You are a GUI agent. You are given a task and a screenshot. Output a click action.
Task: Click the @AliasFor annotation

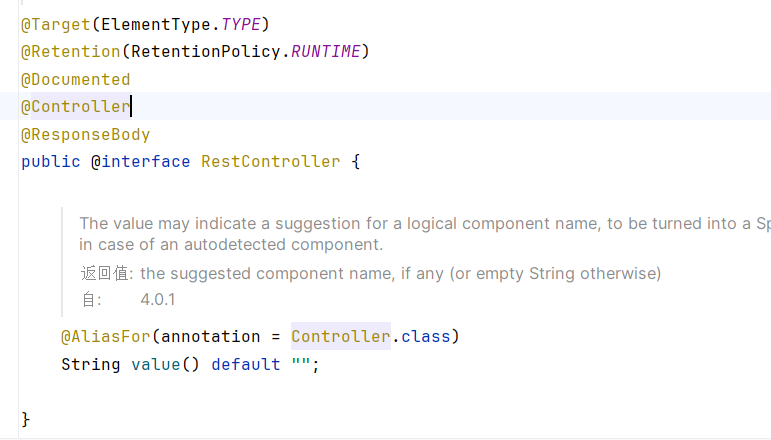pos(106,337)
